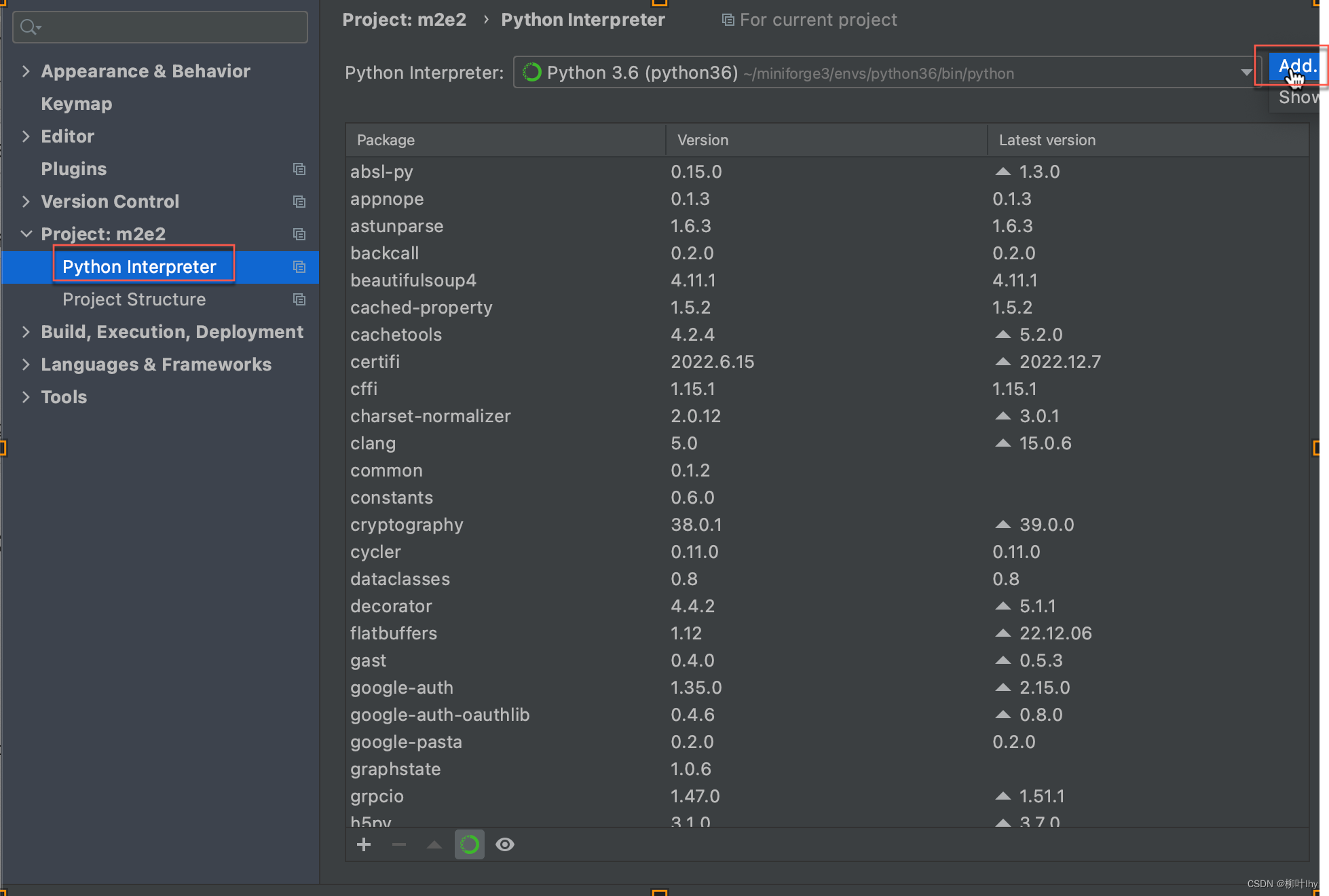This screenshot has width=1329, height=896.
Task: Select Keymap in settings sidebar
Action: pyautogui.click(x=76, y=104)
